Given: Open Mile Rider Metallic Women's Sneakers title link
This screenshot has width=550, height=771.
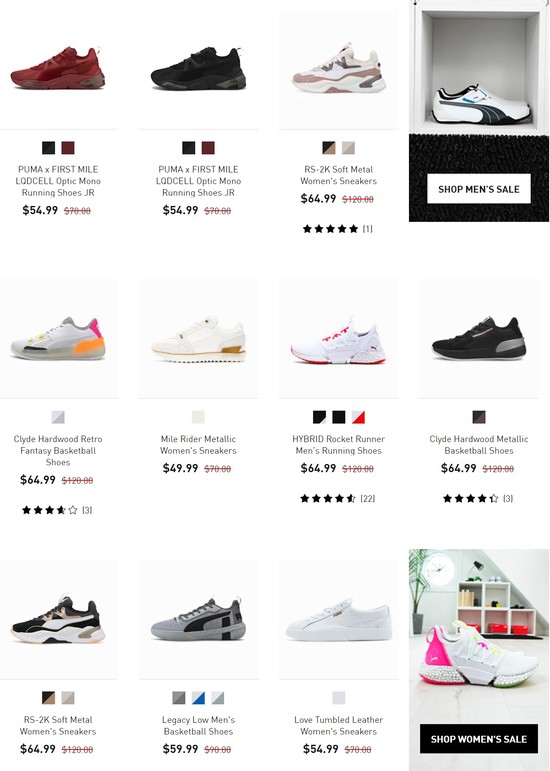Looking at the screenshot, I should (x=198, y=445).
